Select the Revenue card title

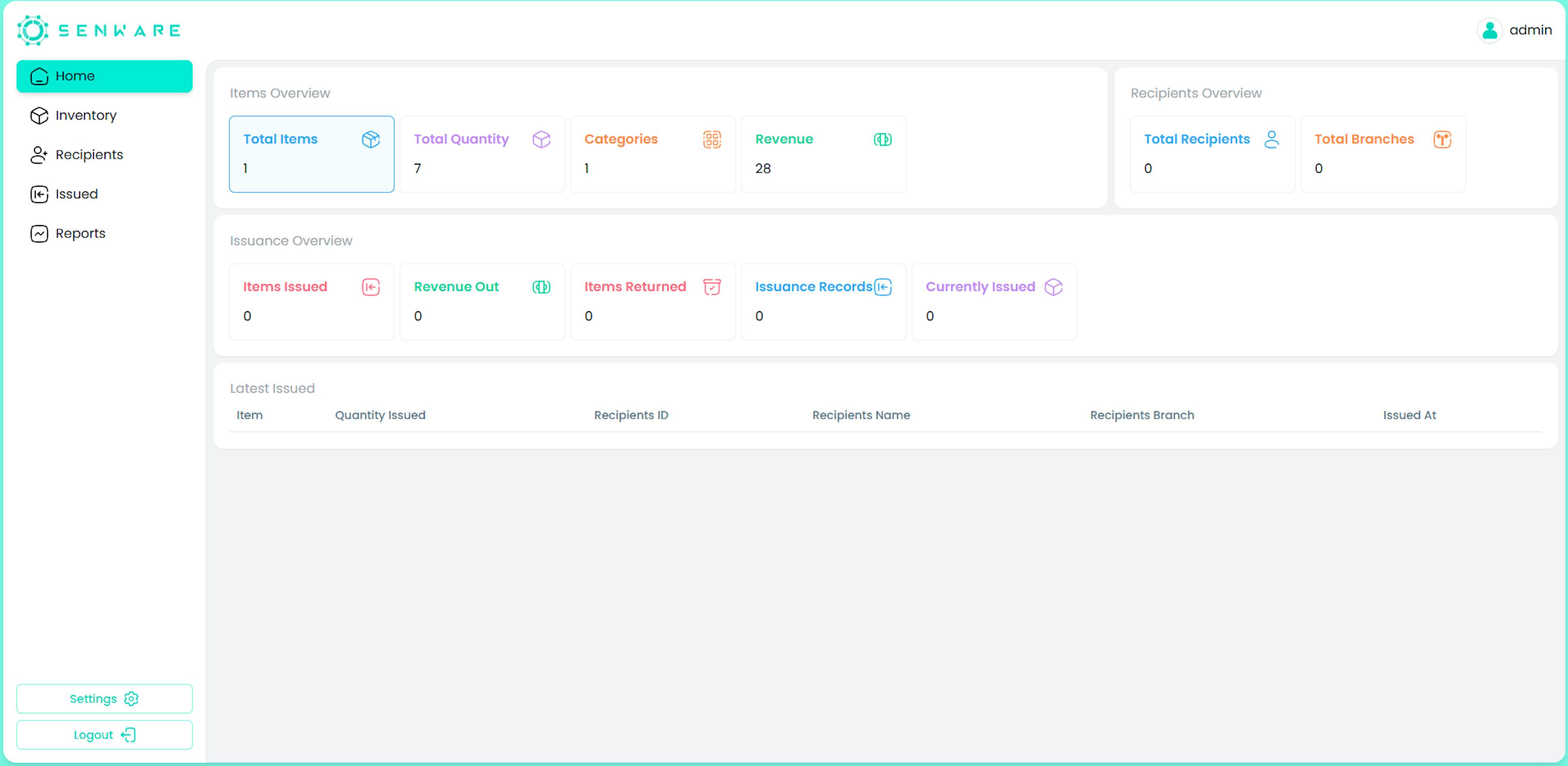click(784, 139)
